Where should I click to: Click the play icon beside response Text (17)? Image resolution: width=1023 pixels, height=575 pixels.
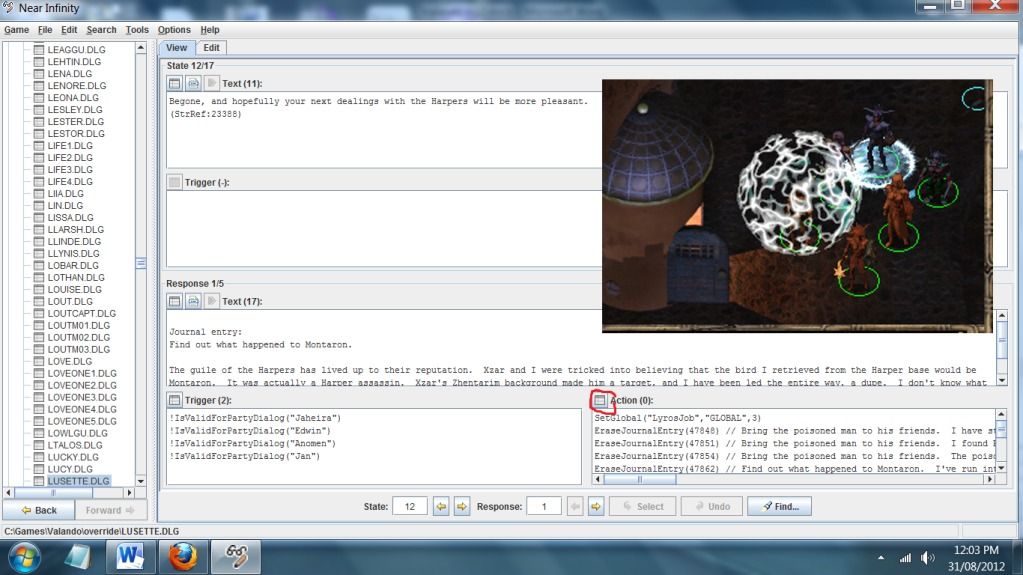[212, 300]
